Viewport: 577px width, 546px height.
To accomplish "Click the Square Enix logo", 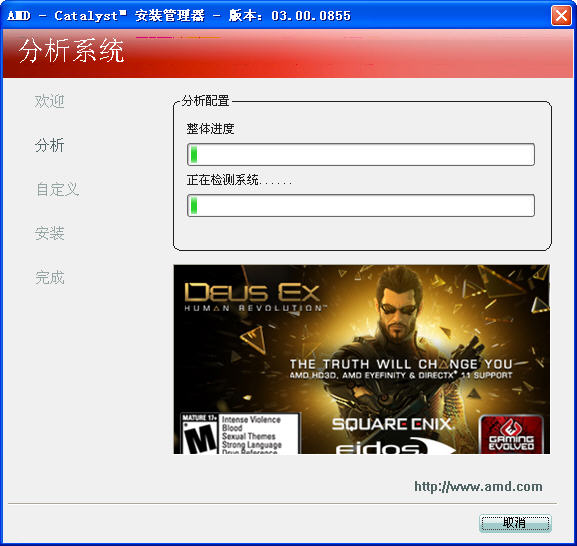I will pos(392,424).
